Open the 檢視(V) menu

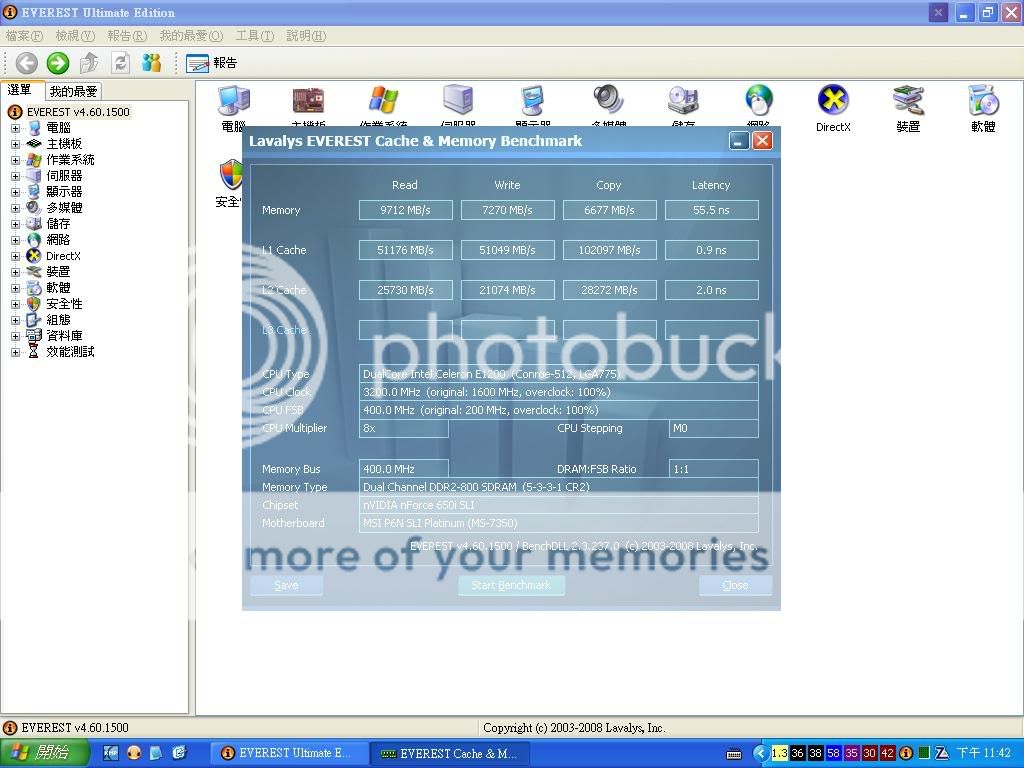click(x=75, y=36)
